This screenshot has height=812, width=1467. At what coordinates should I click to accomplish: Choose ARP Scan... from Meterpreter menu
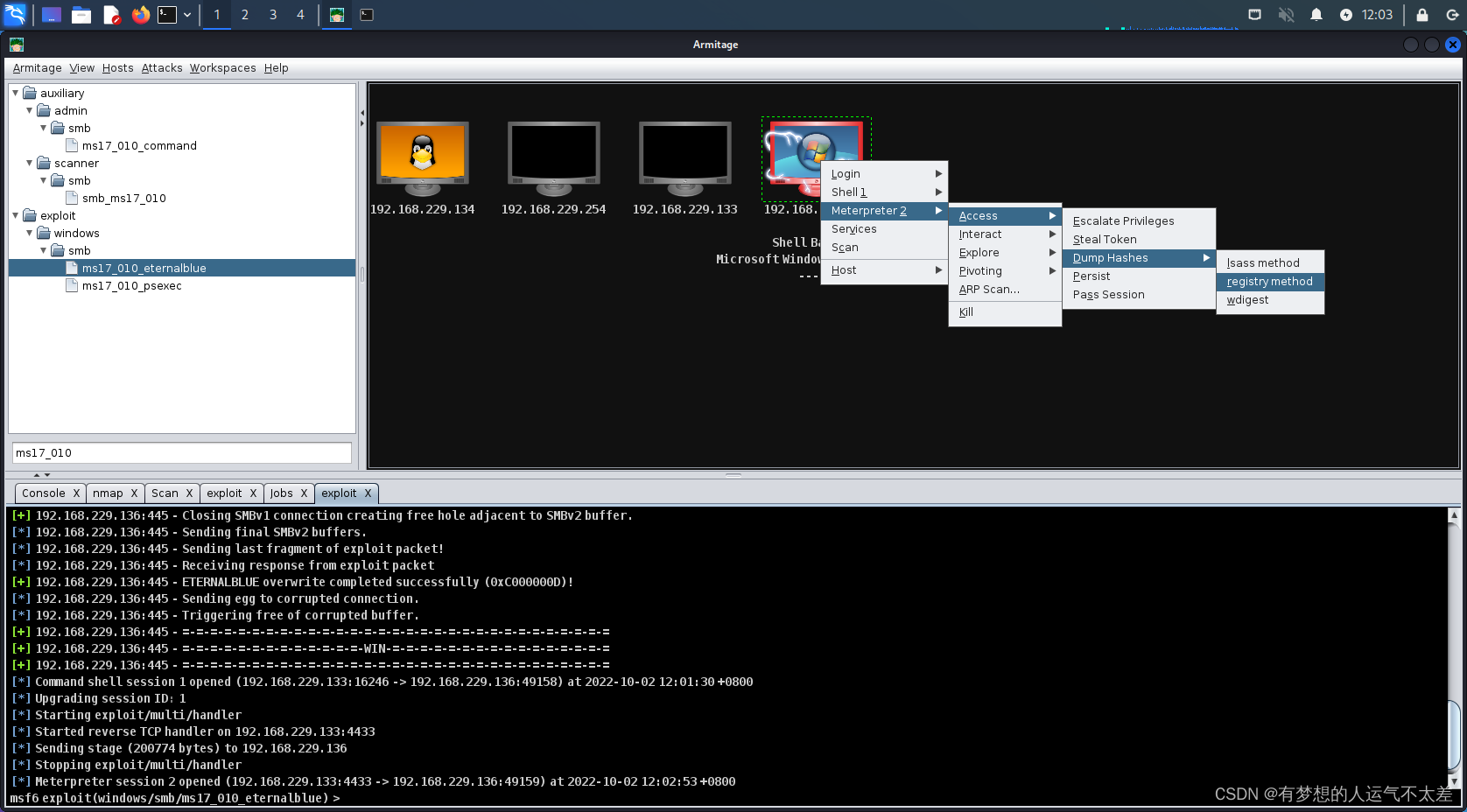[1005, 290]
